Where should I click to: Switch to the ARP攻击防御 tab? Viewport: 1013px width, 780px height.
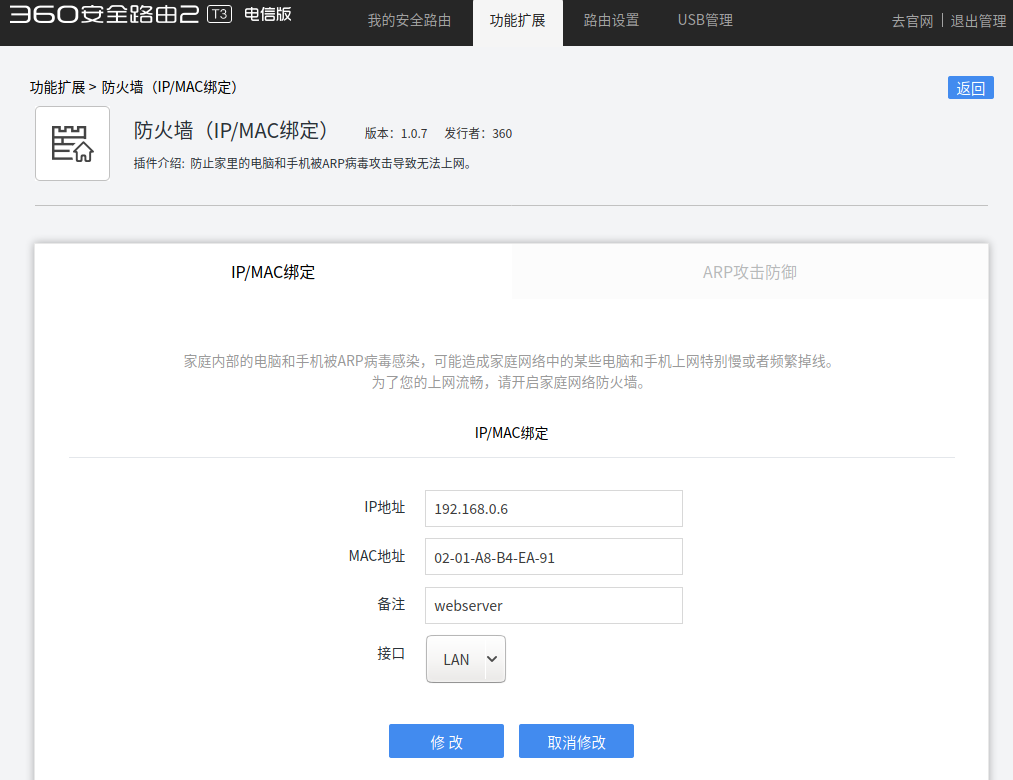click(x=750, y=272)
